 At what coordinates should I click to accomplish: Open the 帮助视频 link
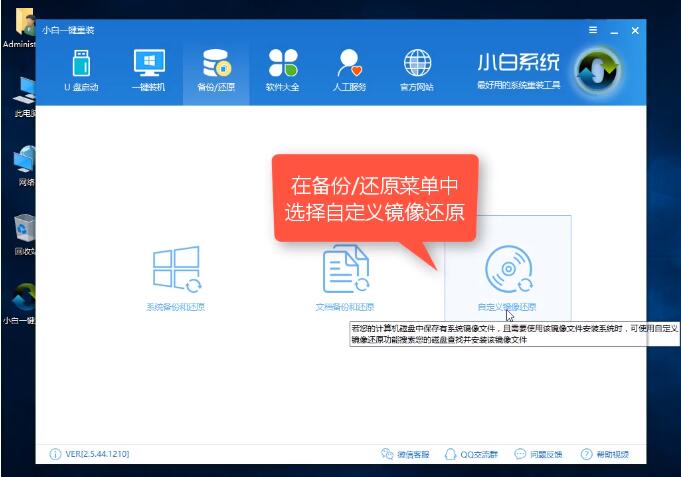coord(605,454)
